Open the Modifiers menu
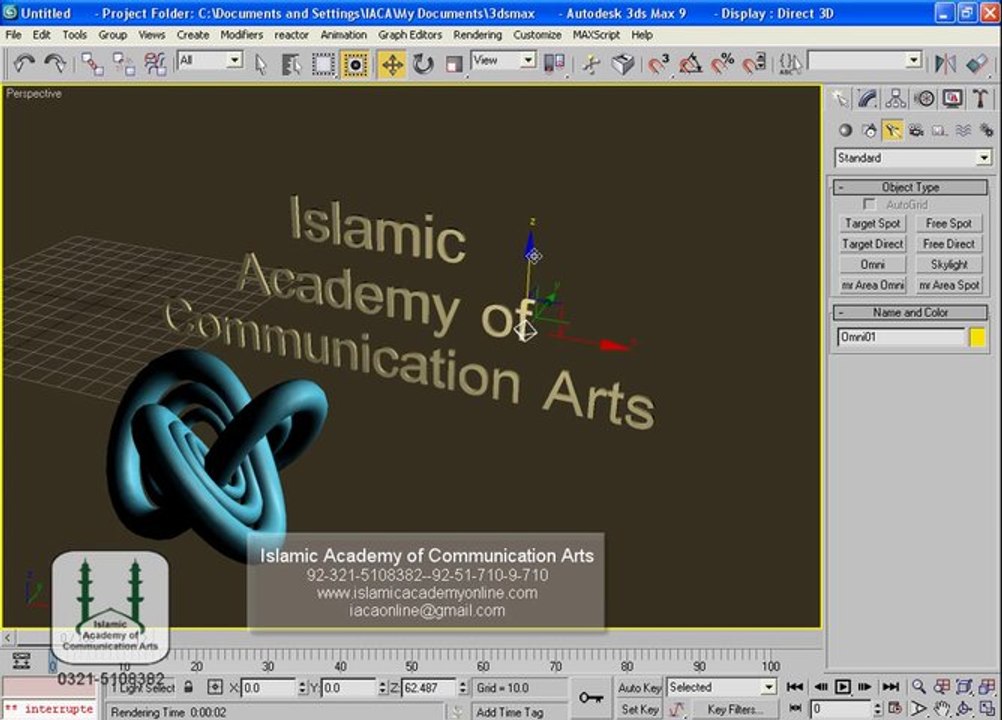This screenshot has height=720, width=1002. pos(242,34)
